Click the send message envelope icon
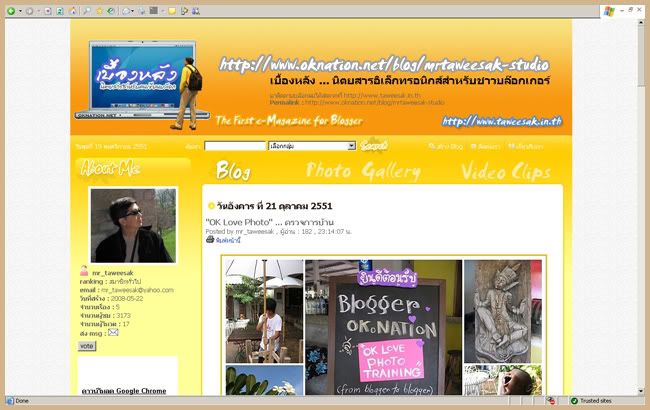The width and height of the screenshot is (650, 410). tap(113, 332)
